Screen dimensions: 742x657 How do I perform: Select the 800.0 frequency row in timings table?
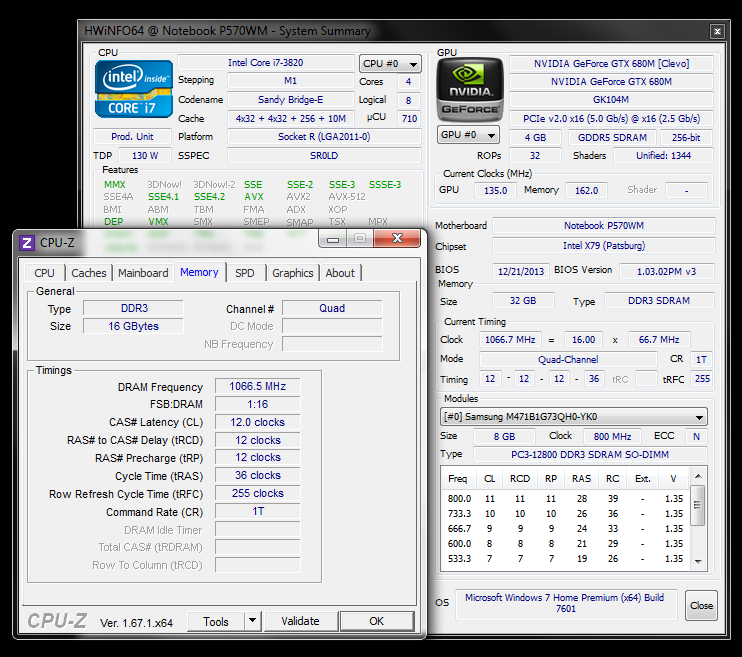pos(565,499)
